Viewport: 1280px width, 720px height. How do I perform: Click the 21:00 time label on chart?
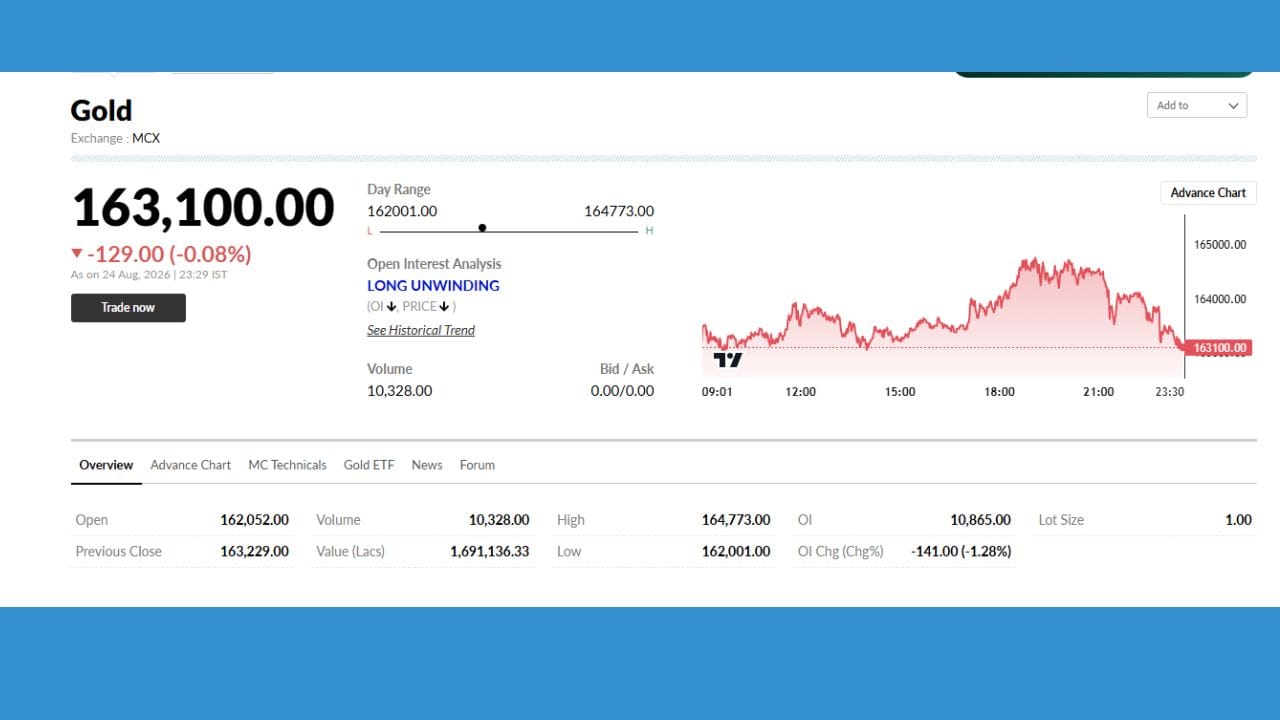click(1098, 392)
